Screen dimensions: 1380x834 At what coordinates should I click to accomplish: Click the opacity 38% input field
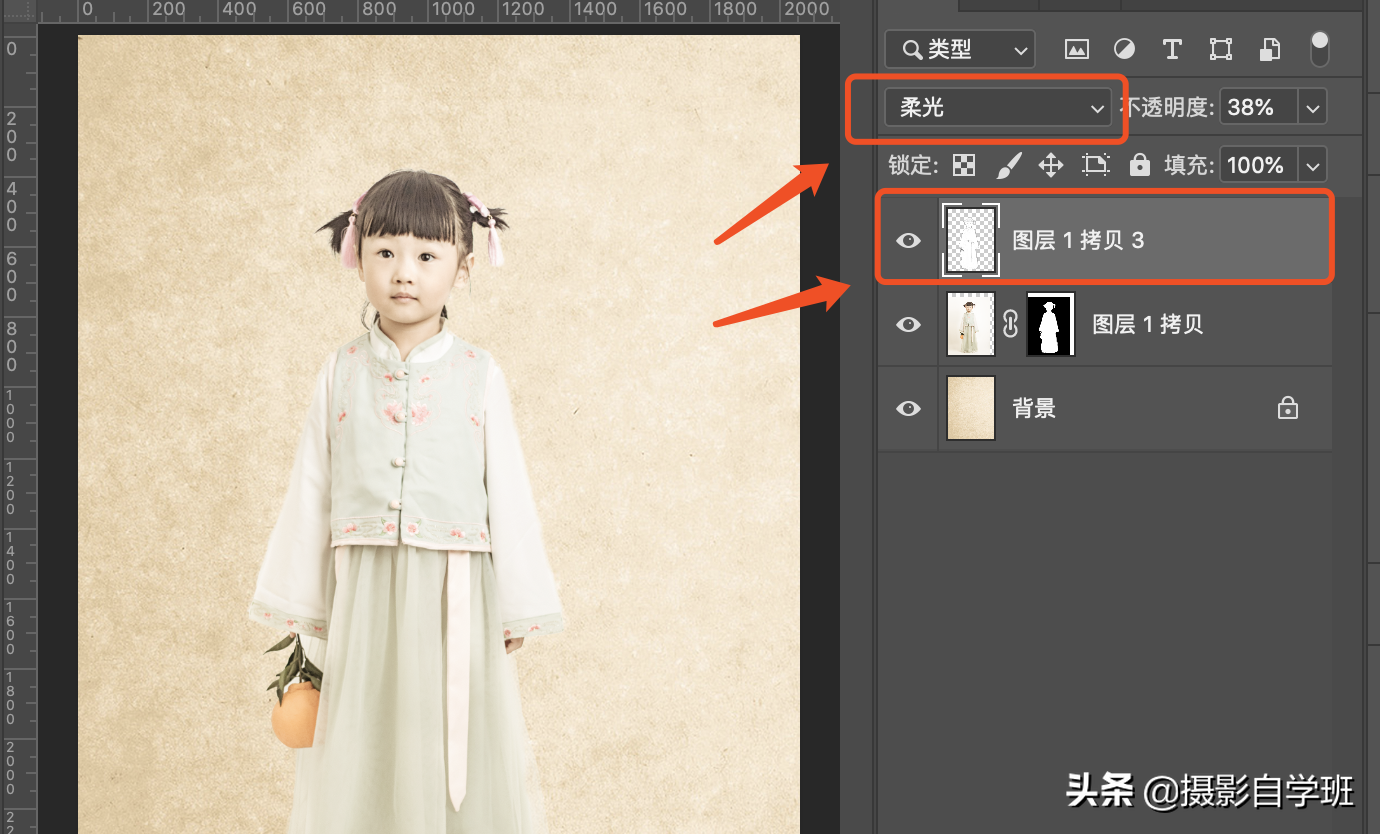1256,108
